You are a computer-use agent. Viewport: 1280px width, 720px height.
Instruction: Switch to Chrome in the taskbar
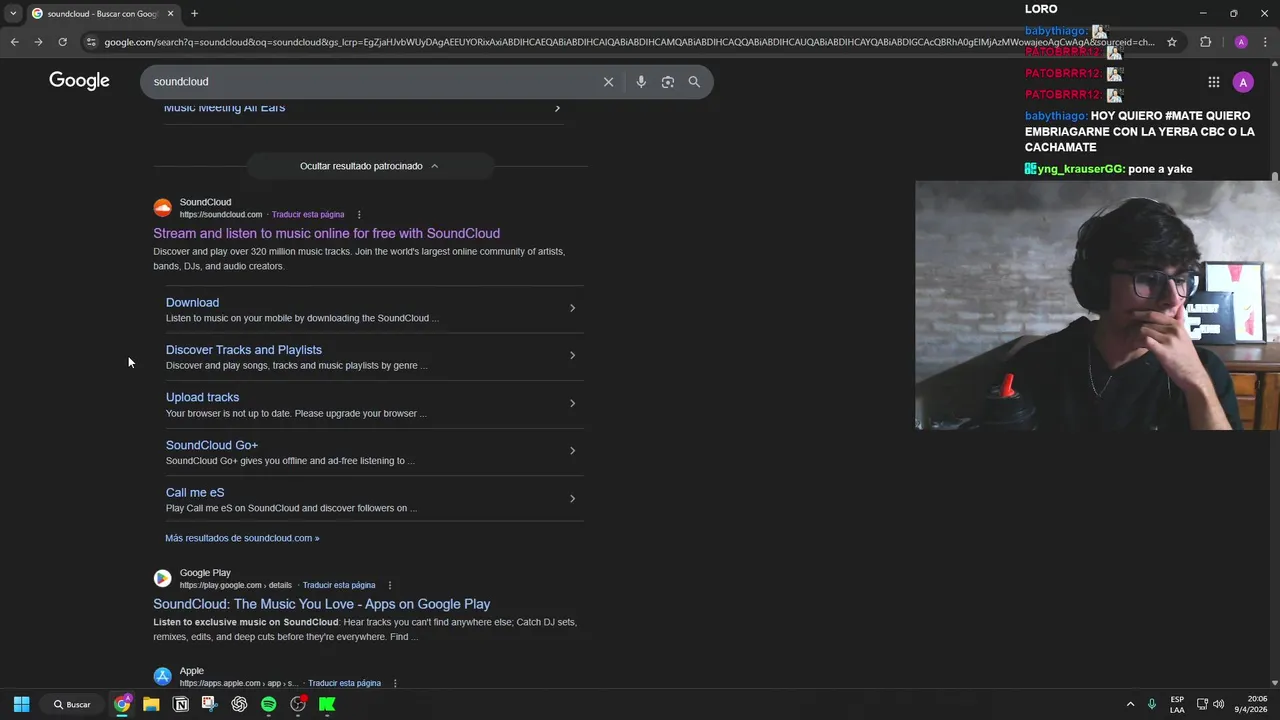[122, 704]
